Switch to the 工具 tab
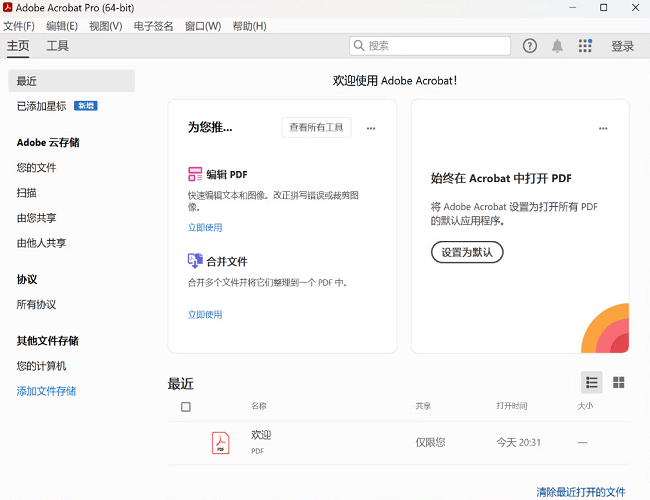 58,46
